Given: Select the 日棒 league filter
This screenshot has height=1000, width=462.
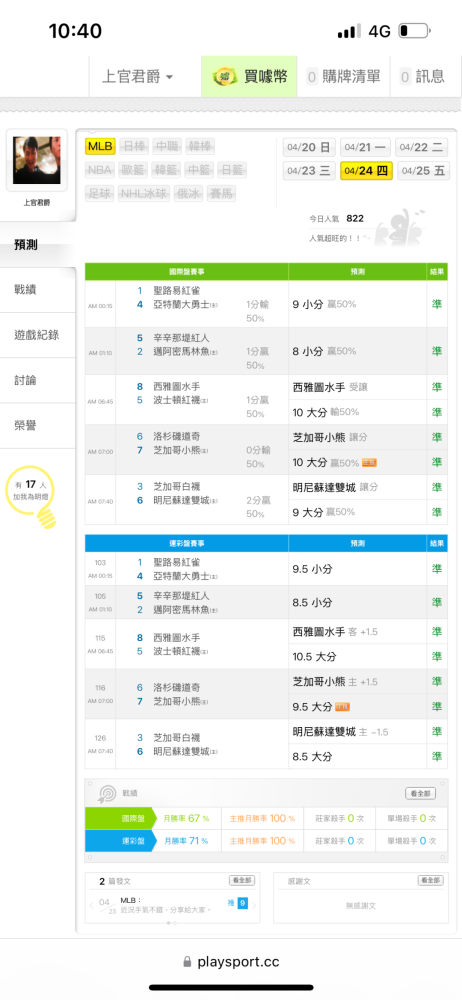Looking at the screenshot, I should [133, 147].
